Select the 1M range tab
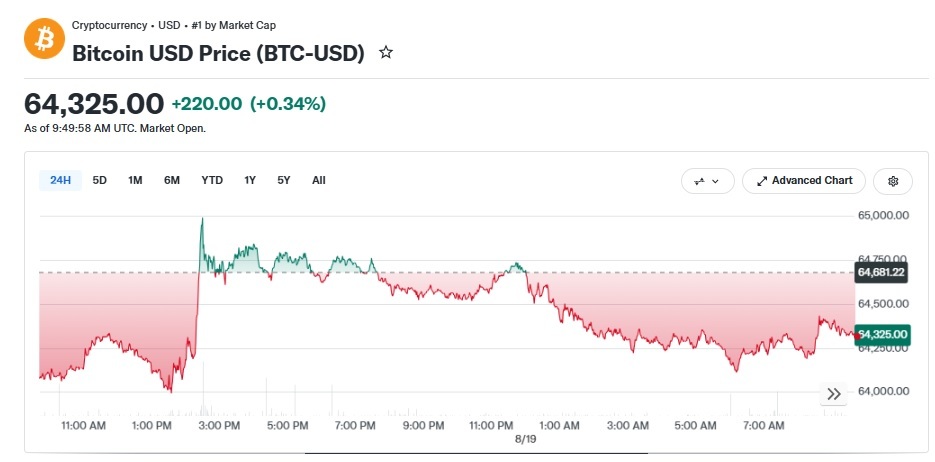 click(135, 181)
